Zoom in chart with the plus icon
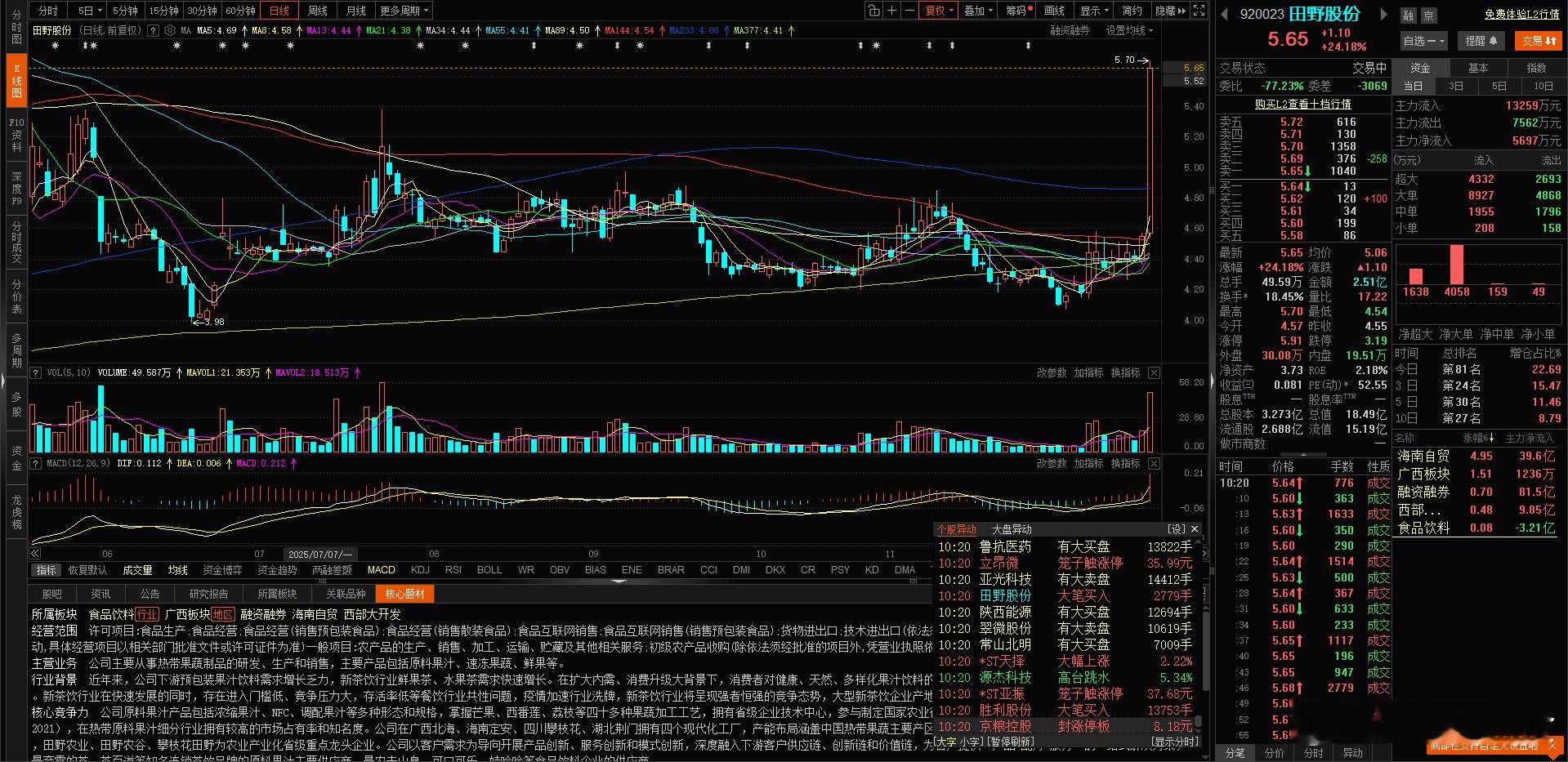 point(892,11)
